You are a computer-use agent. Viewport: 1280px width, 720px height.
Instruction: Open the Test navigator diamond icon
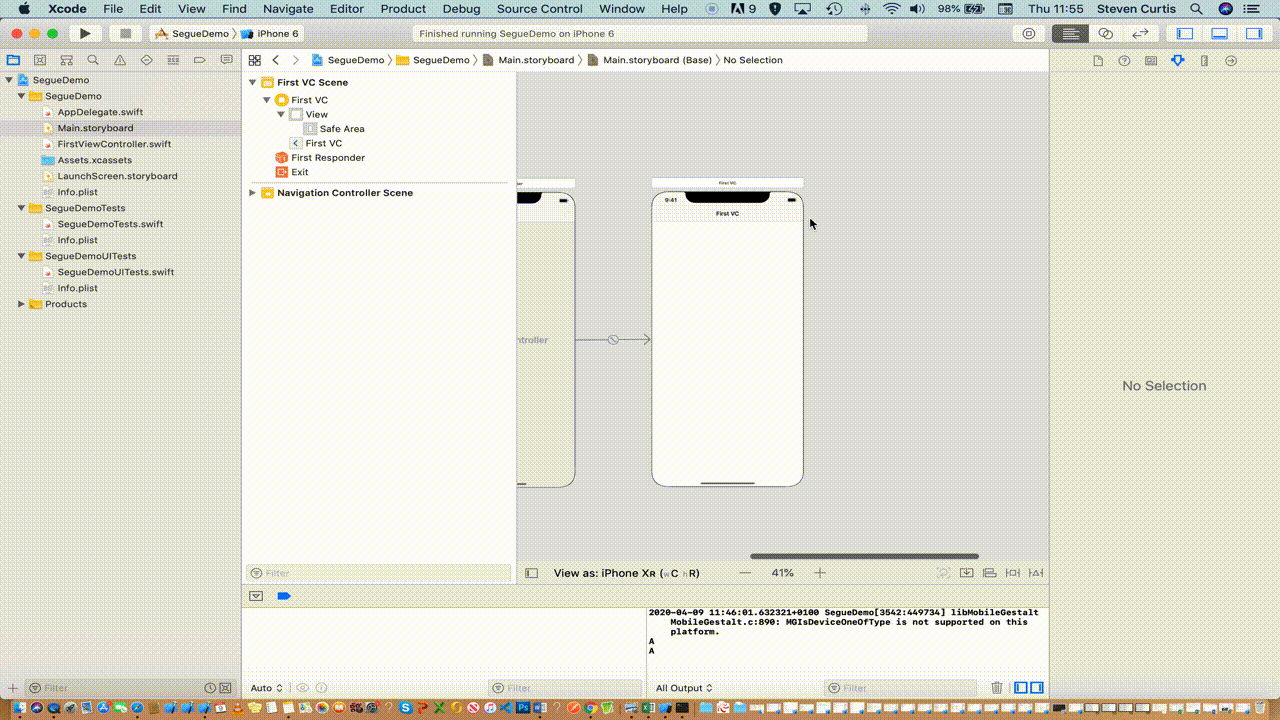[x=146, y=60]
